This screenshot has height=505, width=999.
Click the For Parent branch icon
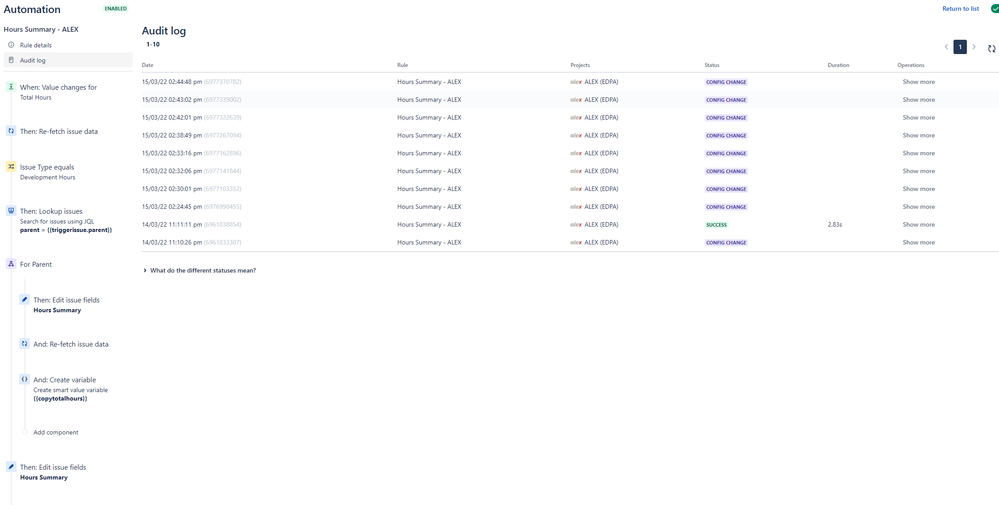(11, 264)
